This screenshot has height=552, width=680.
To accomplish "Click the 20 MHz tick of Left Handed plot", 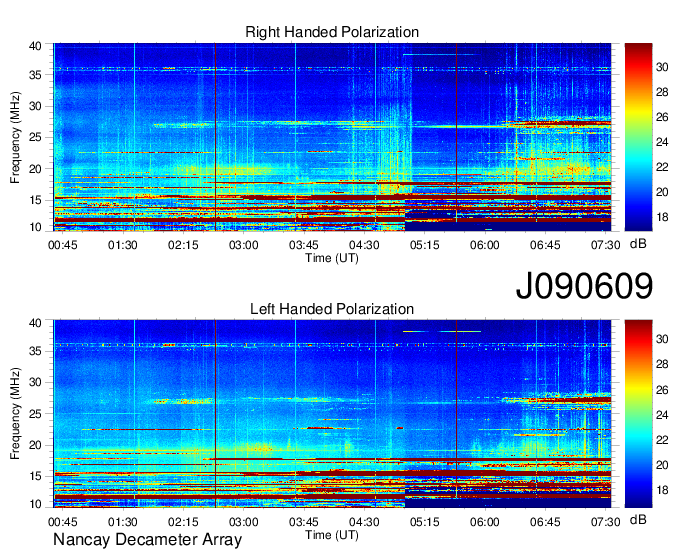I will pyautogui.click(x=35, y=445).
